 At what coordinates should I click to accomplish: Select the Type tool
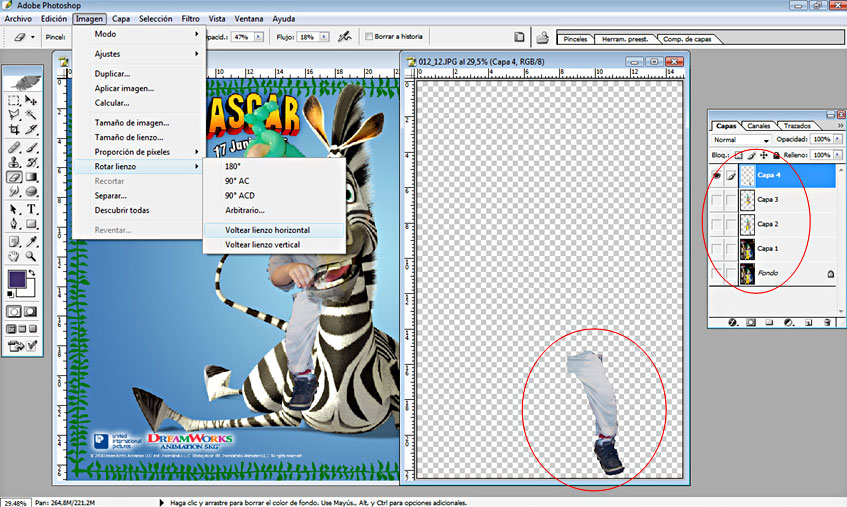pyautogui.click(x=31, y=209)
